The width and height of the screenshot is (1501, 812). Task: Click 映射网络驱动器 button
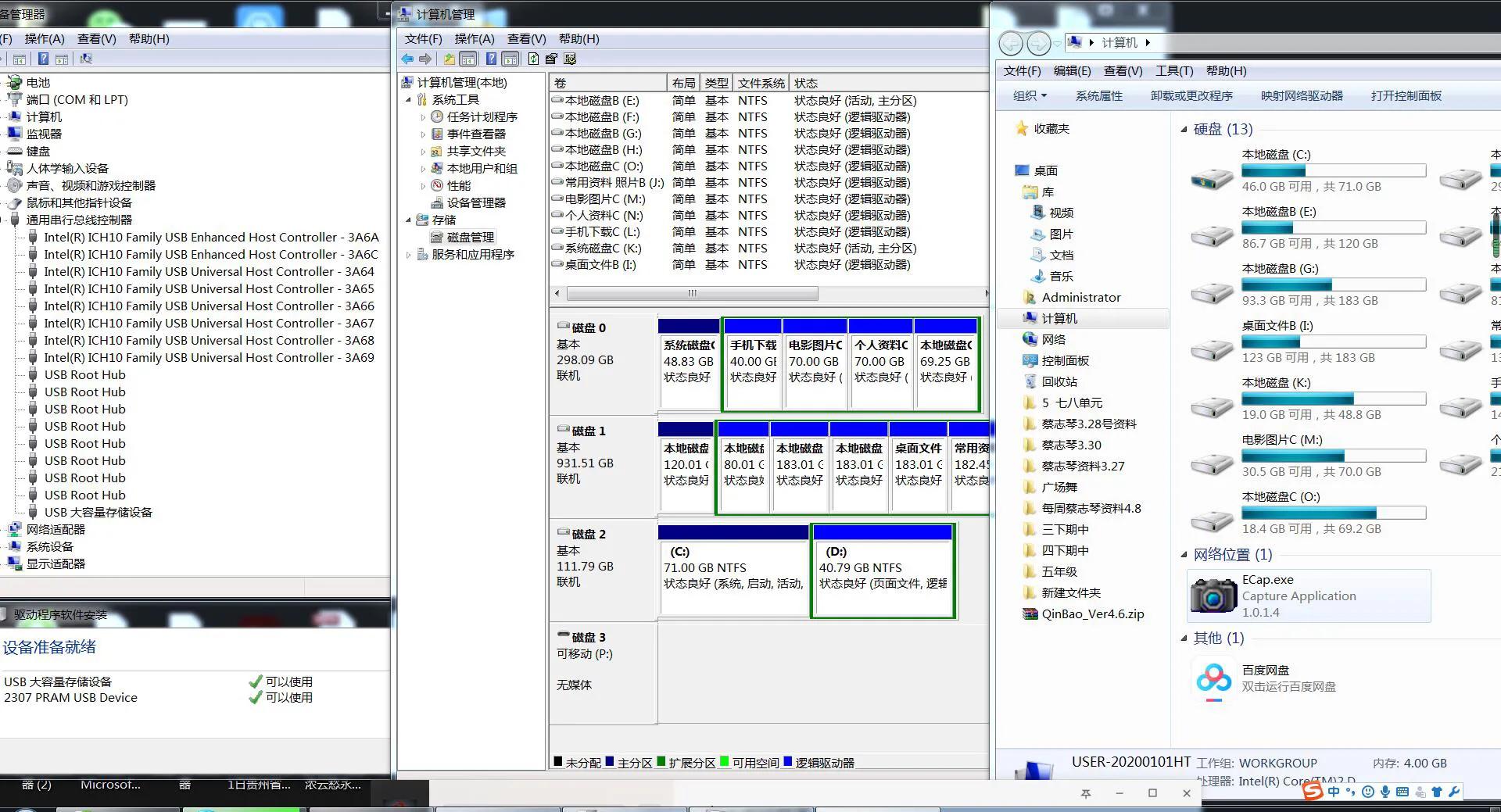point(1302,96)
